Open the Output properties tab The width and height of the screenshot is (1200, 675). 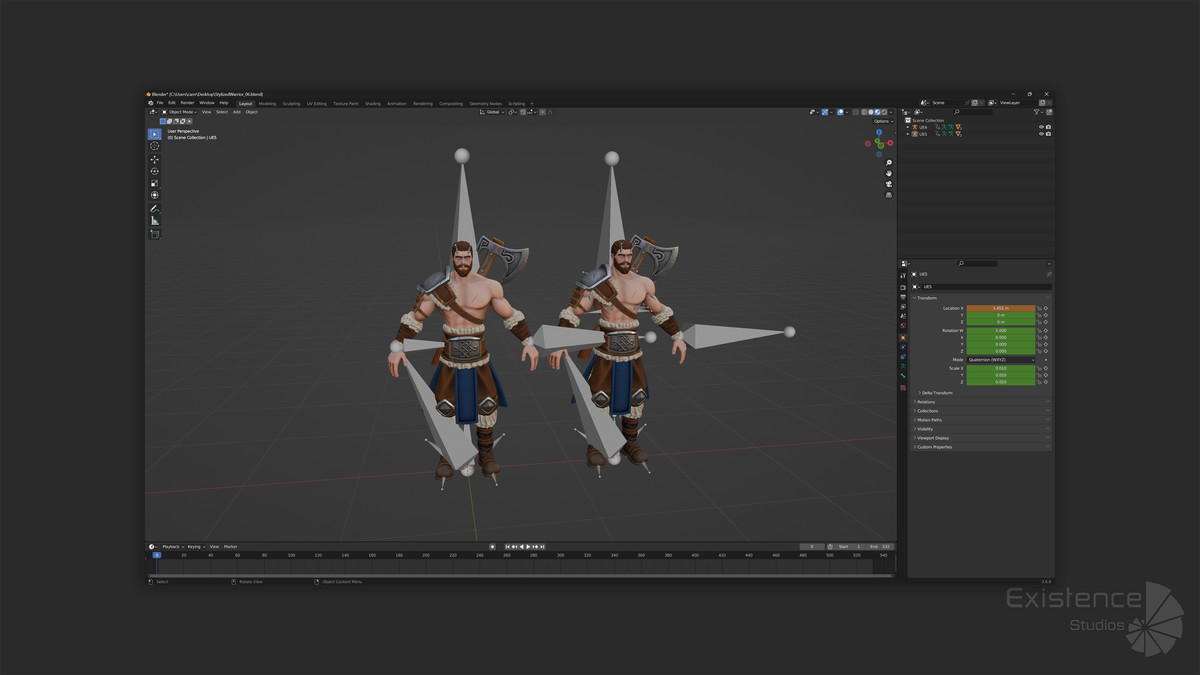coord(903,297)
